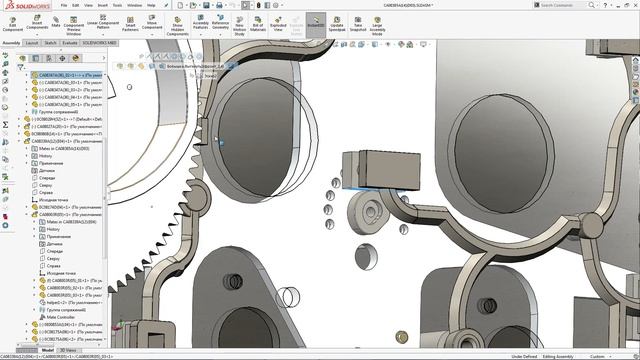Expand the Mates in CA08085A(14)(003) node
Image resolution: width=640 pixels, height=360 pixels.
[27, 149]
